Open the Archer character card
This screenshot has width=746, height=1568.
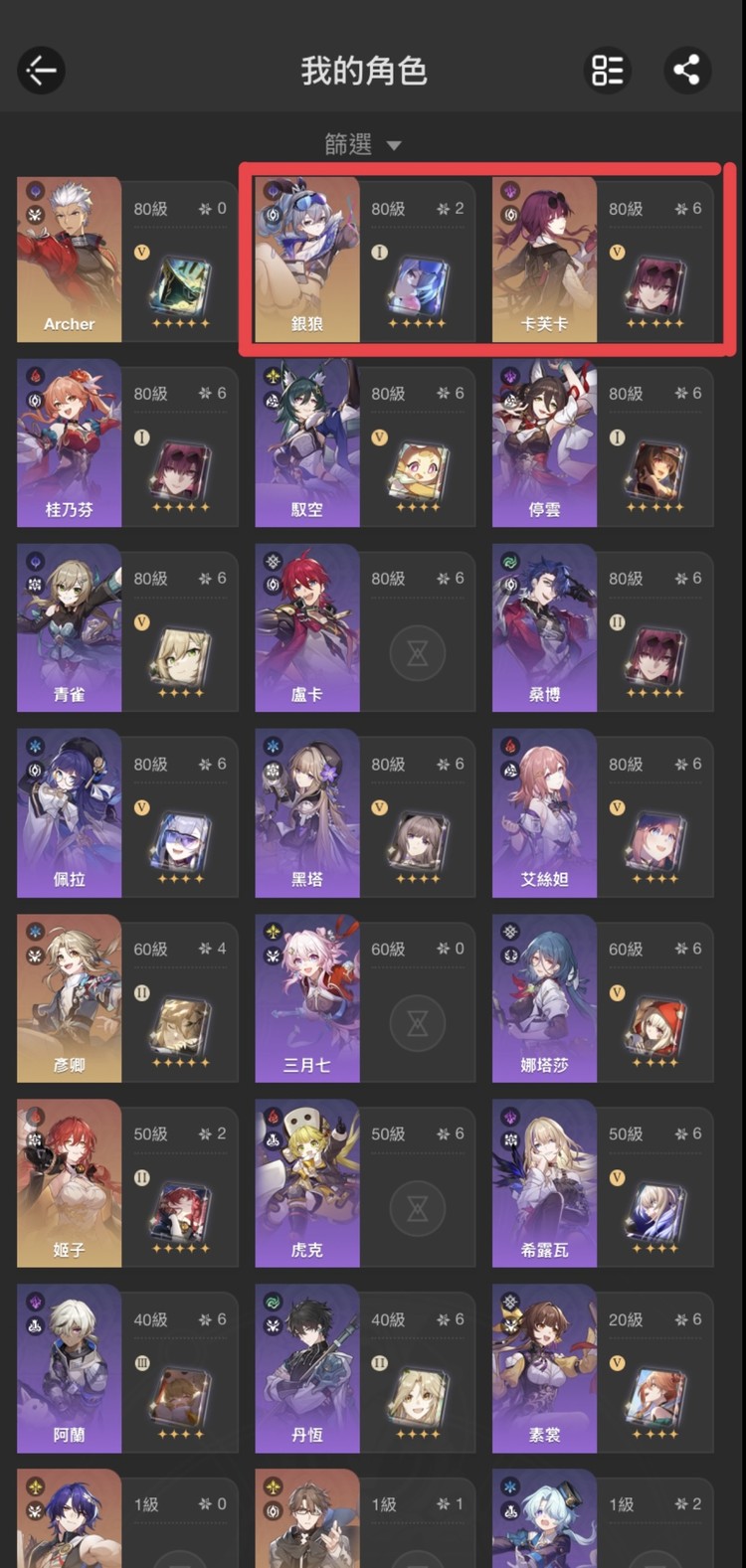coord(127,261)
